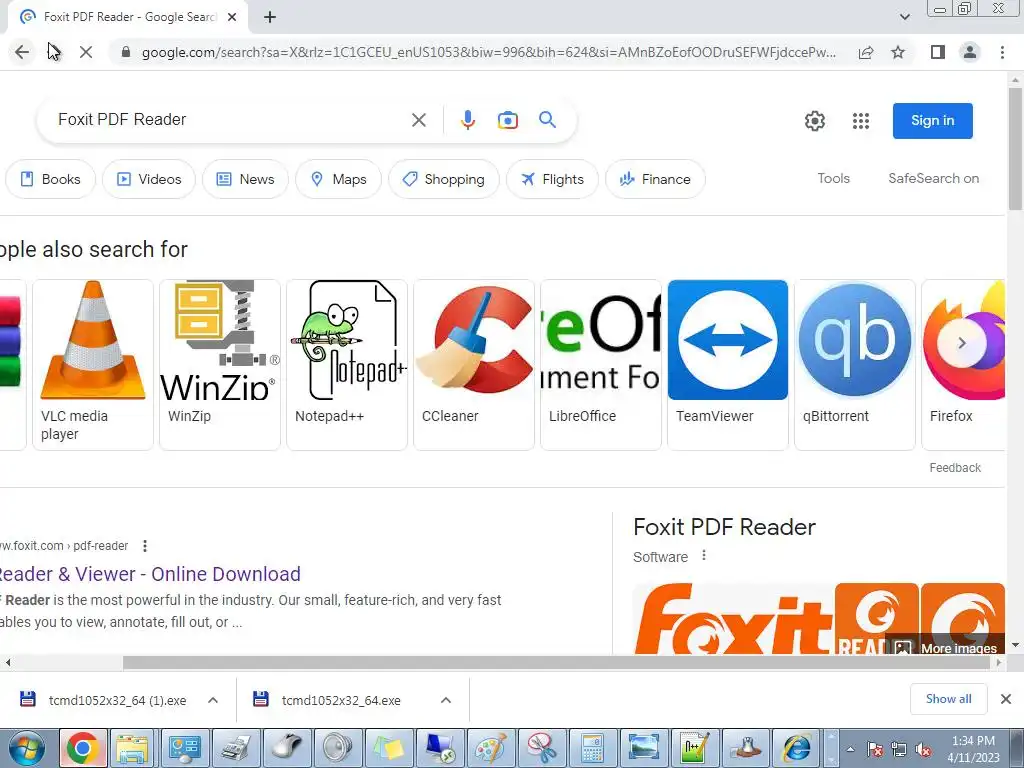1024x768 pixels.
Task: Filter results by Books
Action: pyautogui.click(x=50, y=179)
